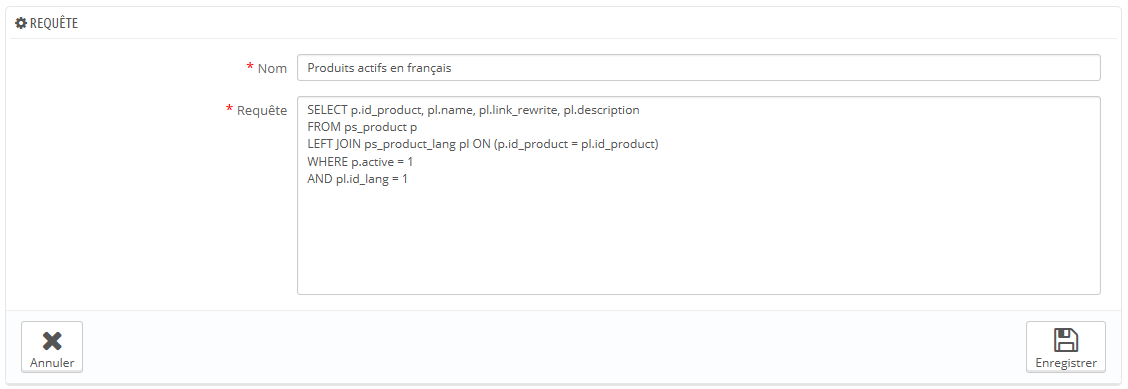Click the Requête field label
This screenshot has height=389, width=1128.
click(x=262, y=110)
